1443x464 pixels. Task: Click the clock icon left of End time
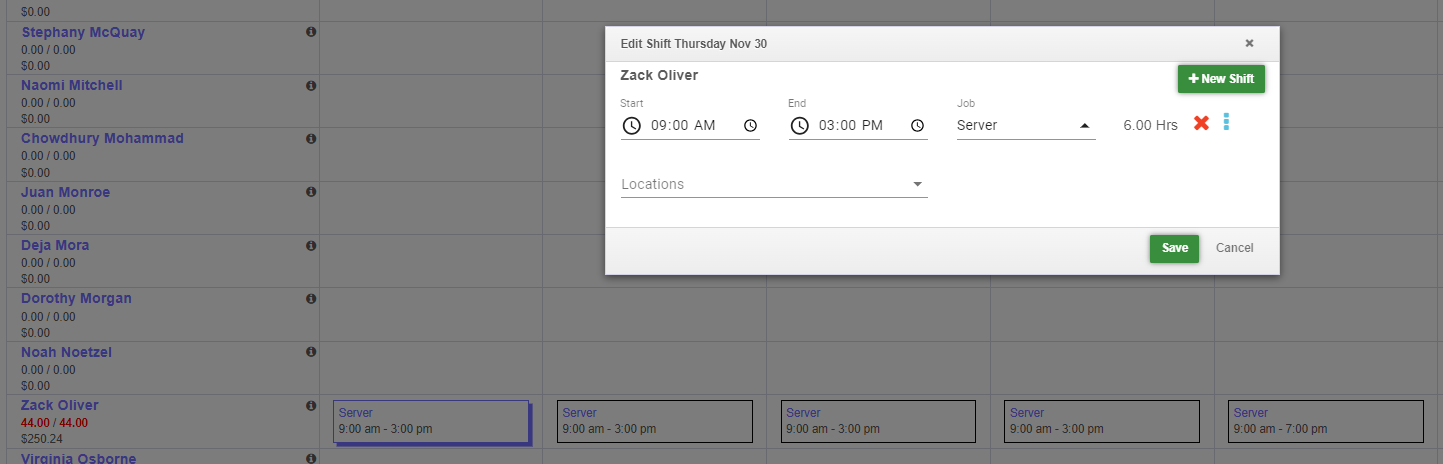[799, 126]
